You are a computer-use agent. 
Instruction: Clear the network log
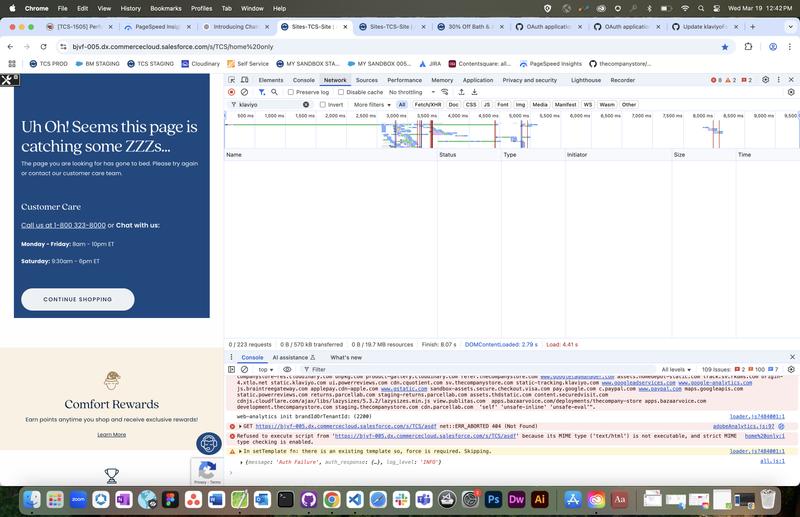tap(245, 92)
